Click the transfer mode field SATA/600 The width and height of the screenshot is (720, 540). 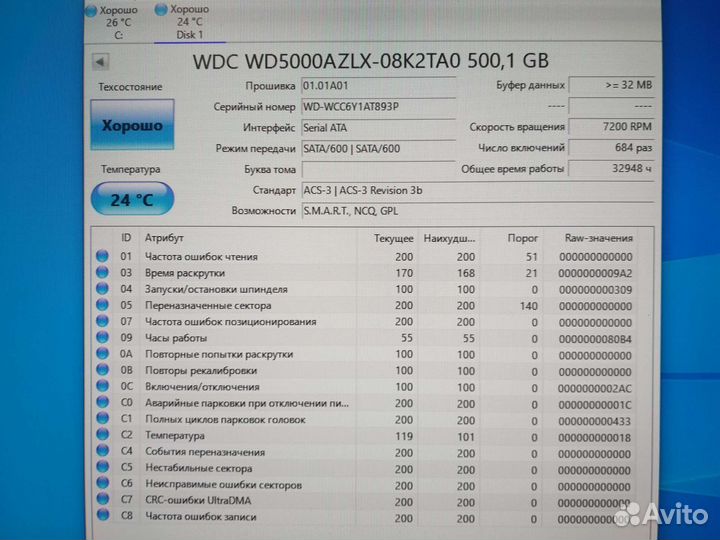click(x=378, y=149)
